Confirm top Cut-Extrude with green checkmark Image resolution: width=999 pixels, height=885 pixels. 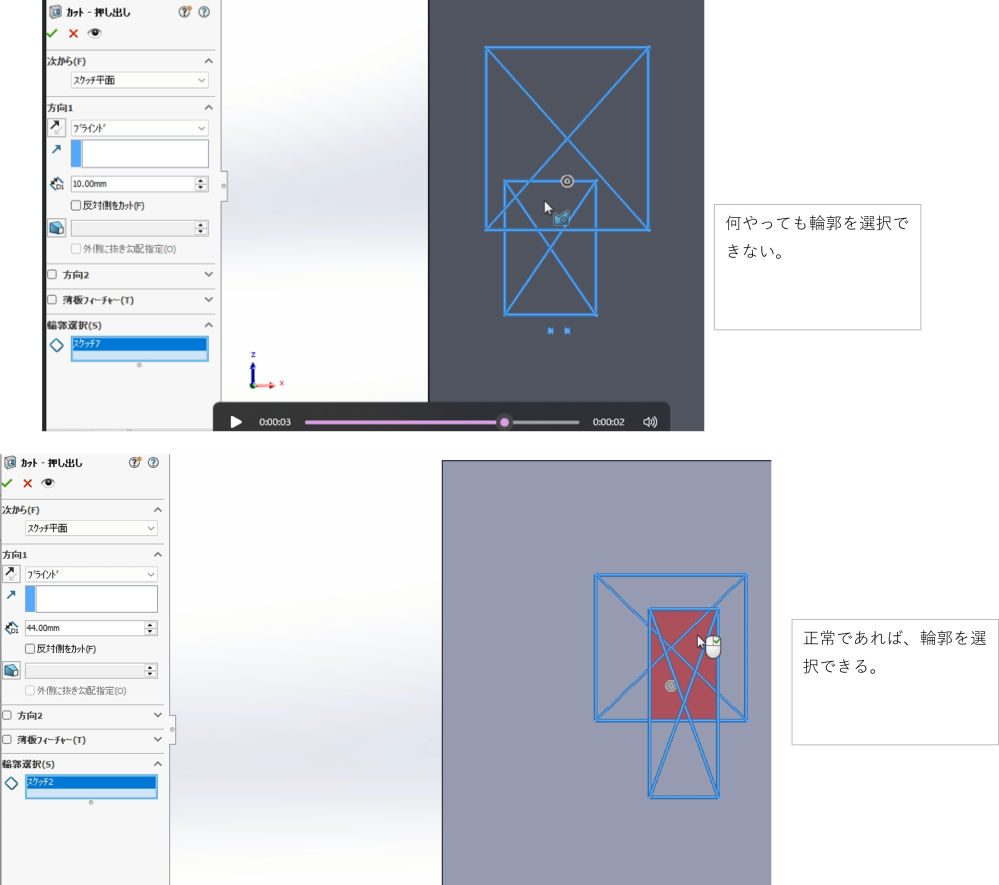pos(52,33)
